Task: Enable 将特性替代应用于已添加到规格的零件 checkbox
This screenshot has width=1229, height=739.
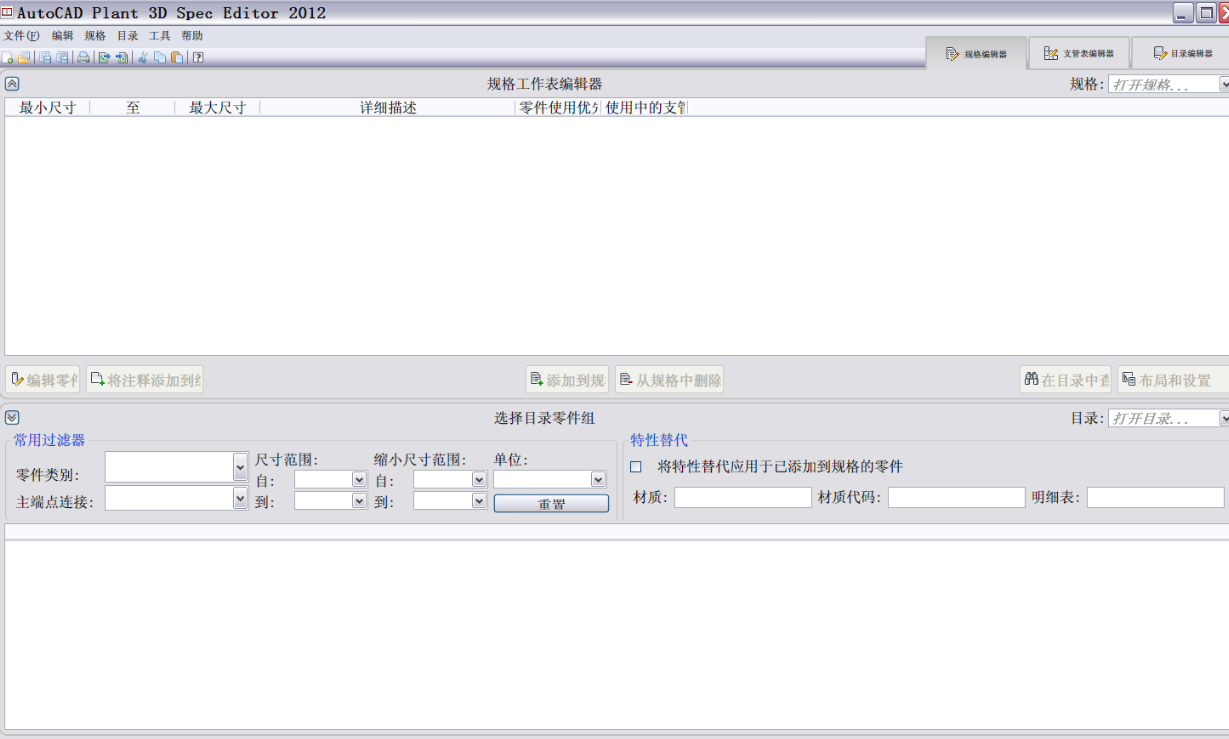Action: click(636, 467)
